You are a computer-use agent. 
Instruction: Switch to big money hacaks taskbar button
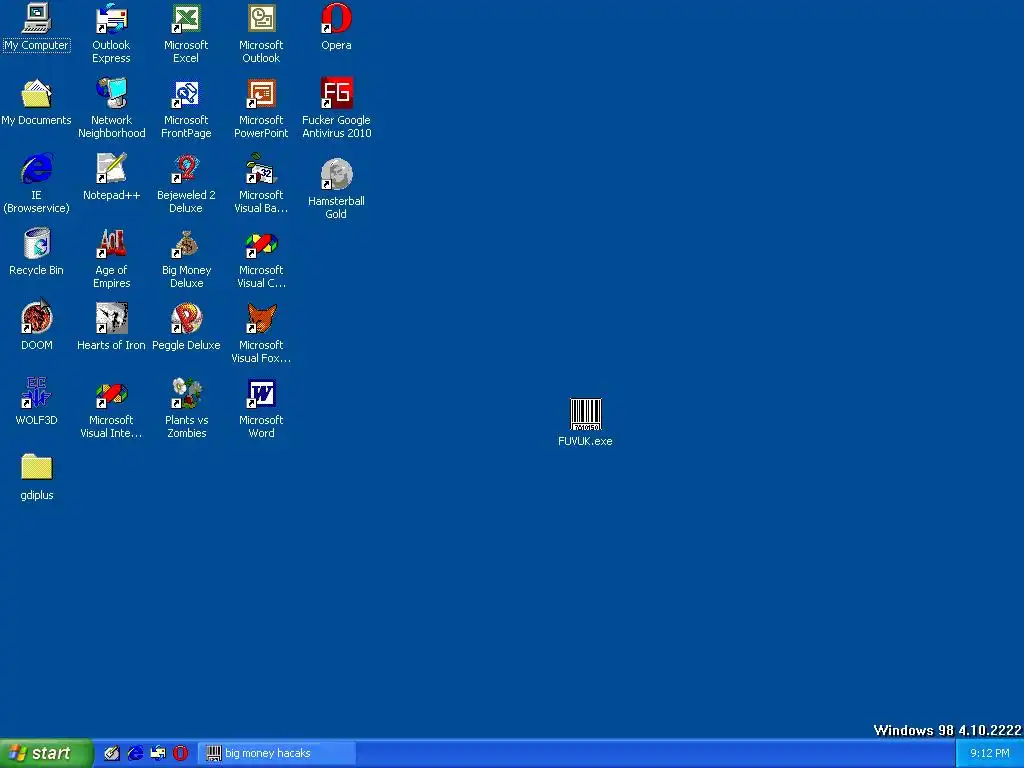[x=277, y=753]
